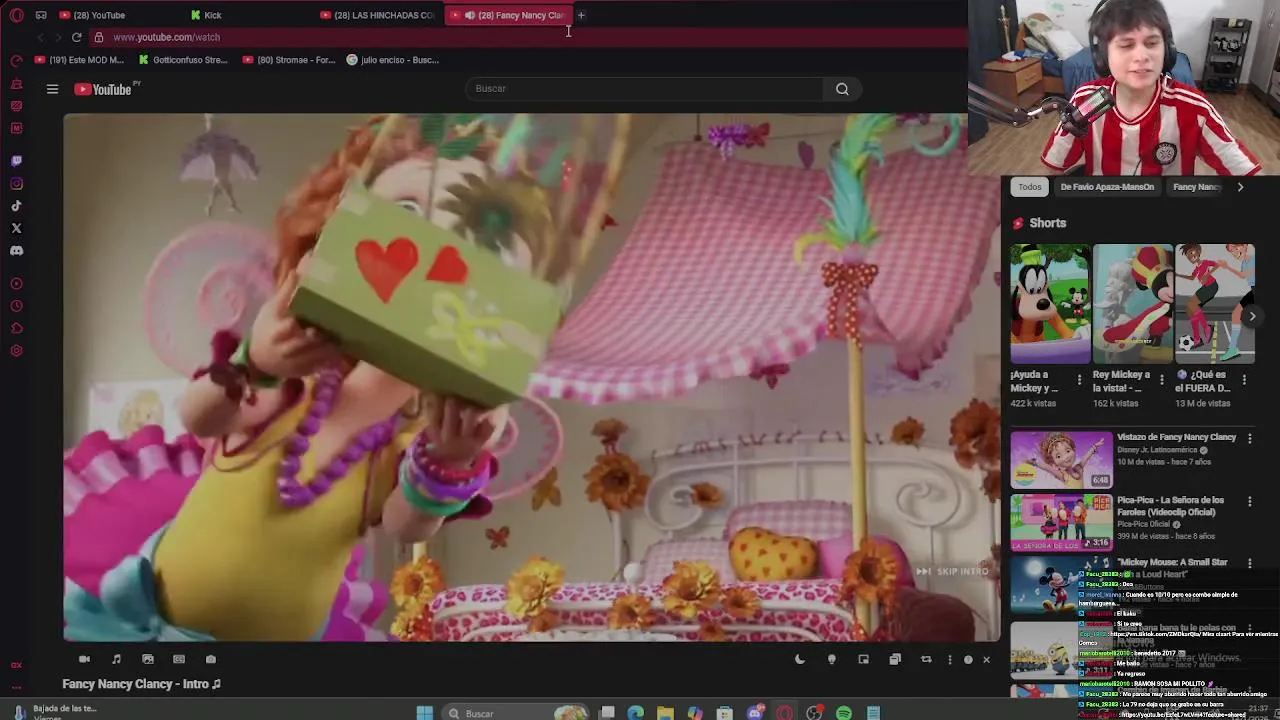Reload the YouTube page
Viewport: 1280px width, 720px height.
(76, 37)
